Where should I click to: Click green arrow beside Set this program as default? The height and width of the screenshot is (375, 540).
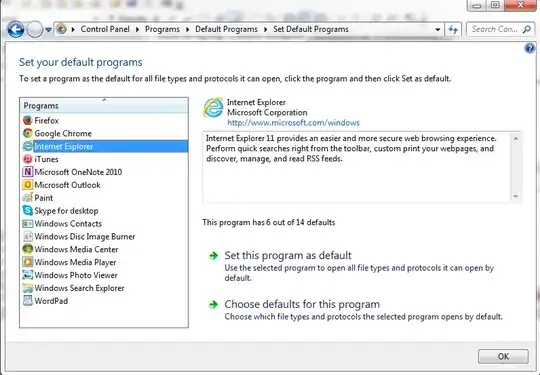[x=214, y=256]
